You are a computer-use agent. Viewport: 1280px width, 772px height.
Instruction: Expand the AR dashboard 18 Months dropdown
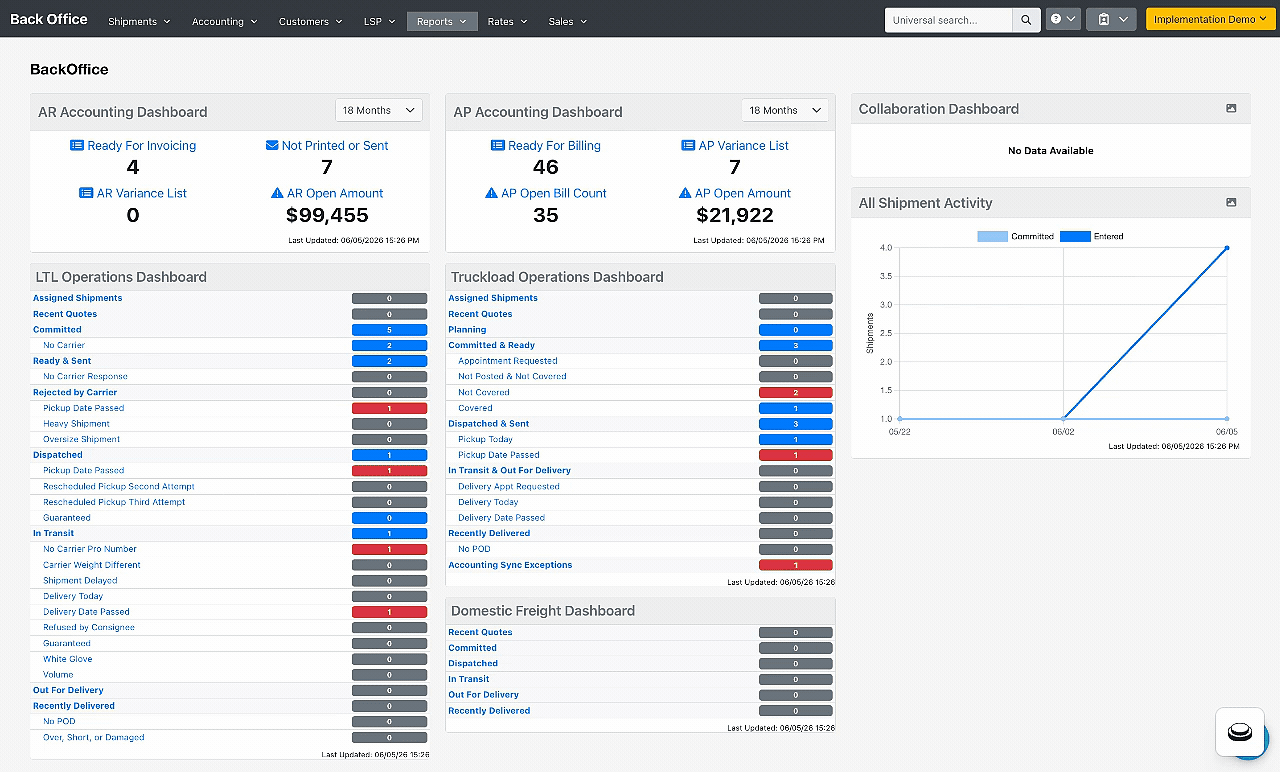(x=379, y=110)
